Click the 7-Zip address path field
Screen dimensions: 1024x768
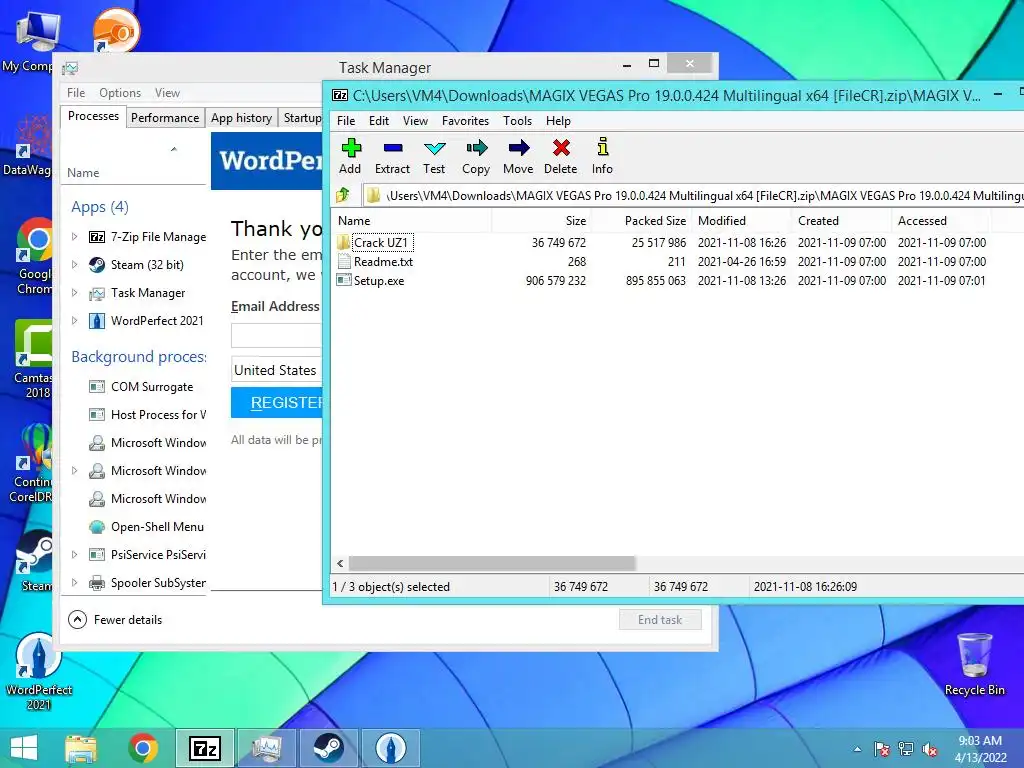pyautogui.click(x=694, y=195)
